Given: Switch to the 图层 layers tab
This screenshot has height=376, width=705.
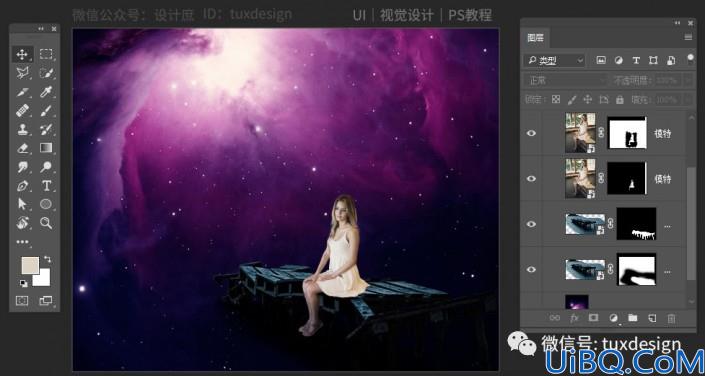Looking at the screenshot, I should [535, 38].
